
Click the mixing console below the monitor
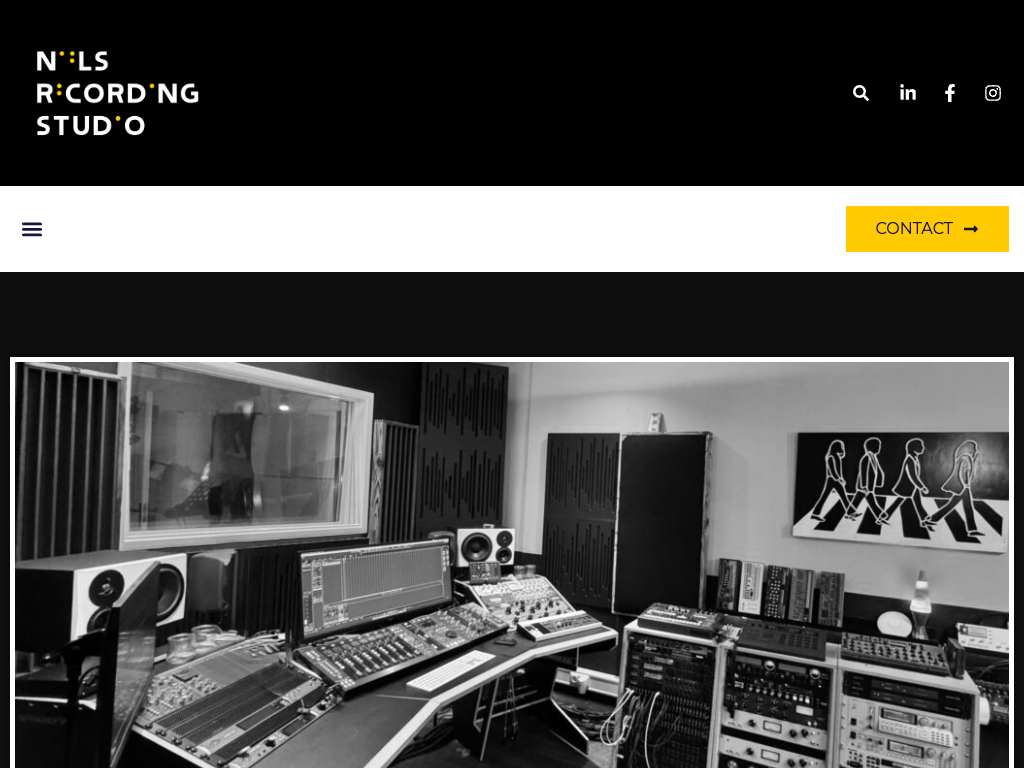pyautogui.click(x=402, y=647)
